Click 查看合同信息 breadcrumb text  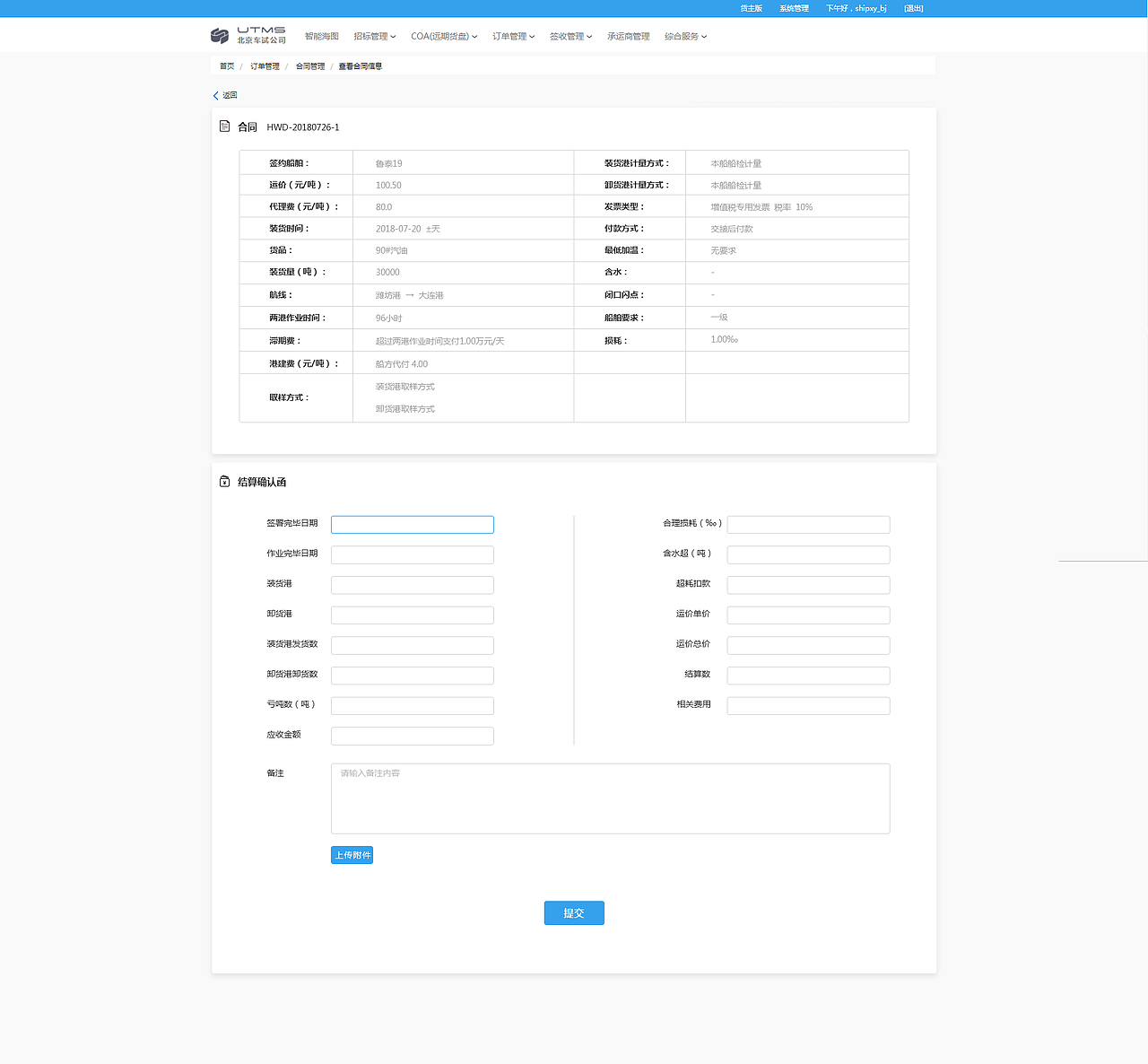pyautogui.click(x=361, y=66)
